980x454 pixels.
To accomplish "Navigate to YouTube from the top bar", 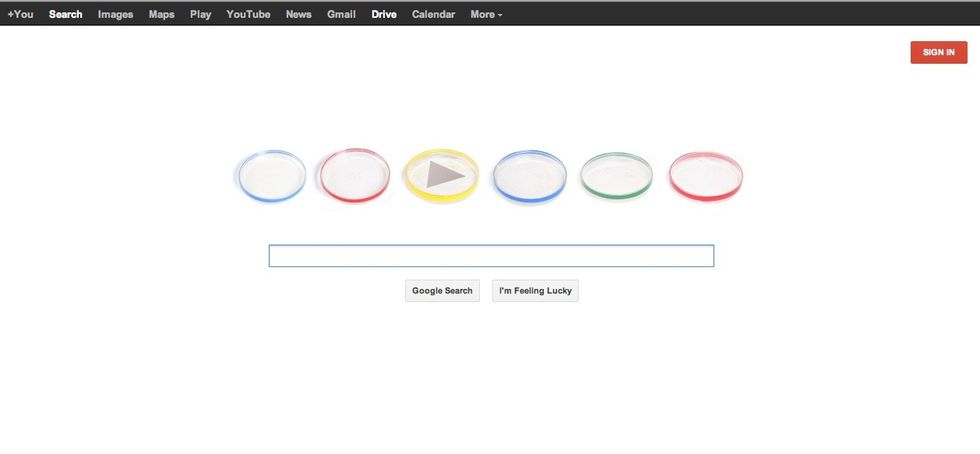I will (x=248, y=14).
